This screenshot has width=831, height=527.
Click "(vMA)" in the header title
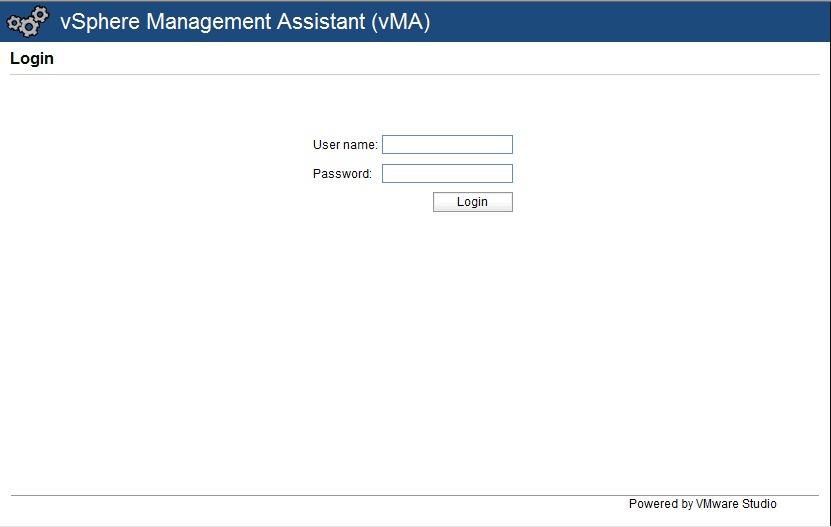pyautogui.click(x=399, y=21)
